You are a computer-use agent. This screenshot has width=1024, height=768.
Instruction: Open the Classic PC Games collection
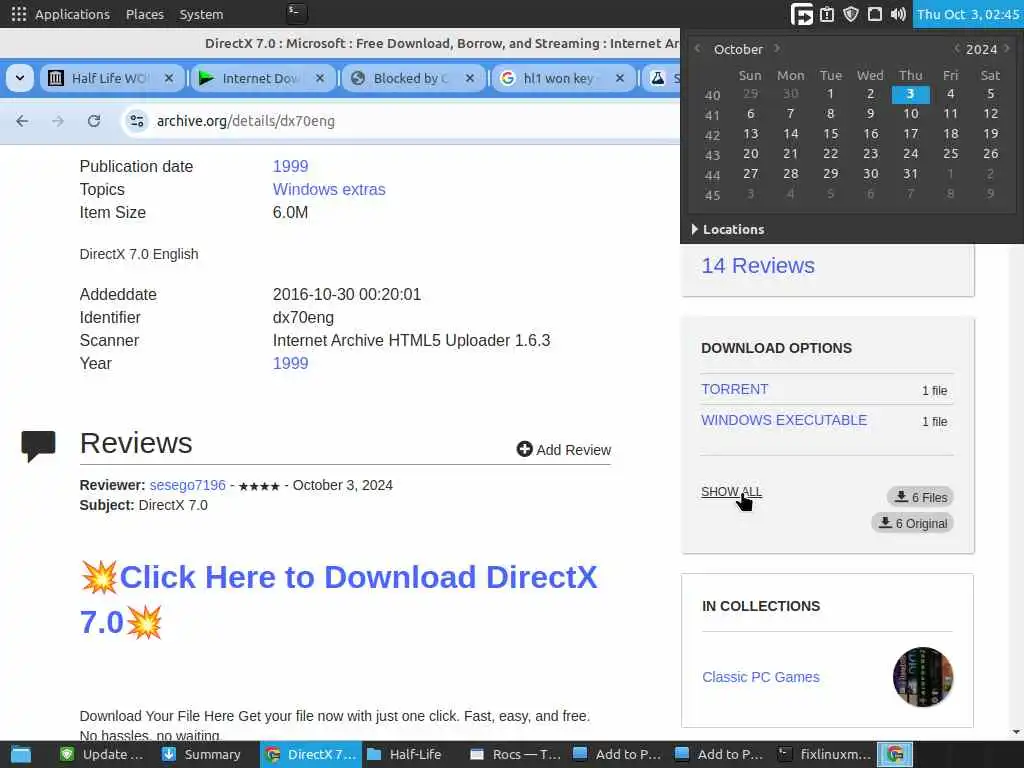761,677
